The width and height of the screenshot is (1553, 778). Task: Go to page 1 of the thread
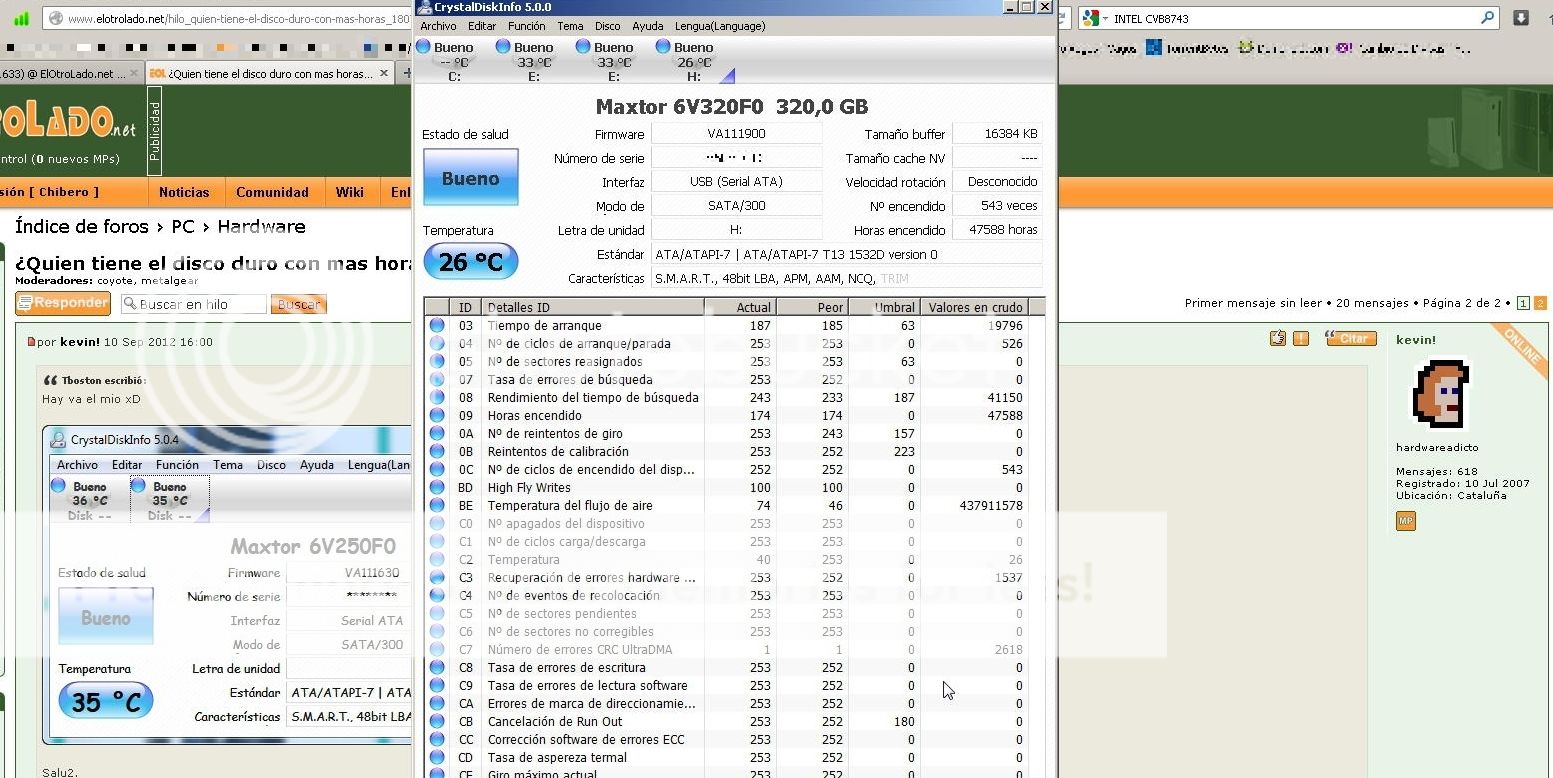[1523, 303]
